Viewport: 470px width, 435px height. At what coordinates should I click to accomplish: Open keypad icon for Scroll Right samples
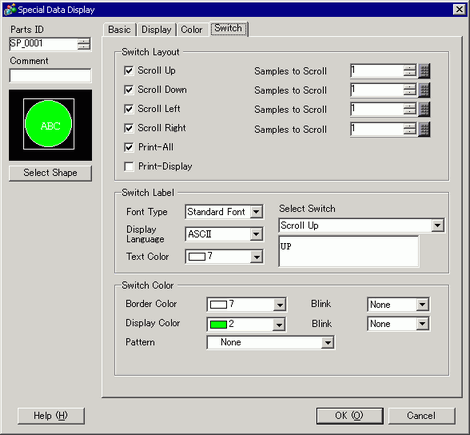click(424, 129)
